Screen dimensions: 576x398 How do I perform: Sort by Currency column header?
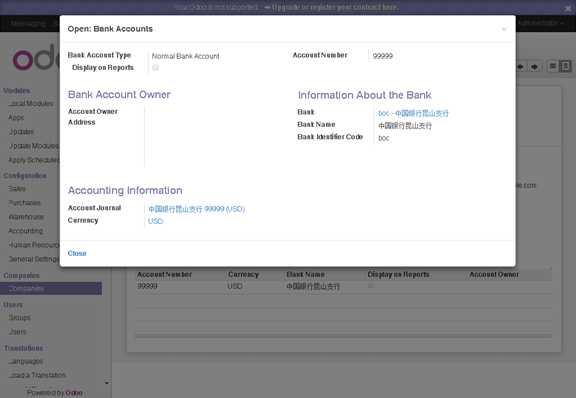tap(243, 275)
